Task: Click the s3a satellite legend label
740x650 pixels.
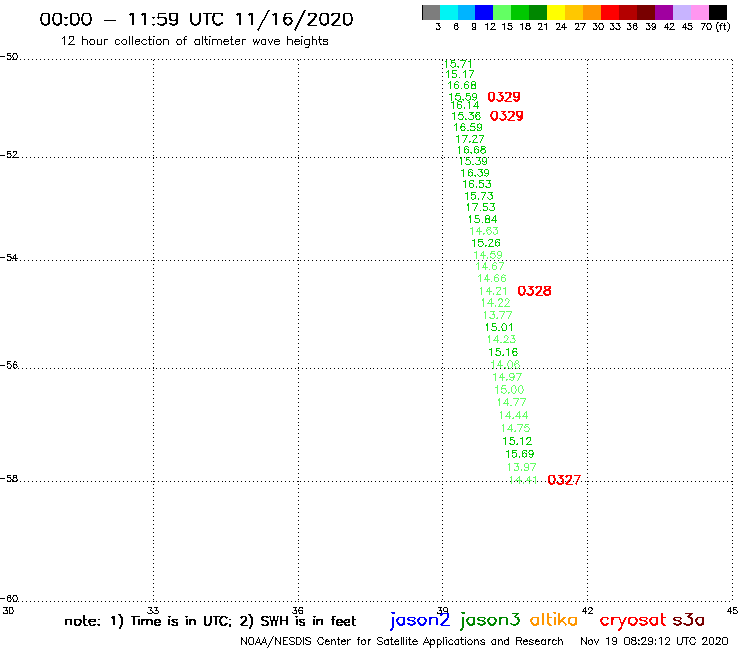Action: 689,620
